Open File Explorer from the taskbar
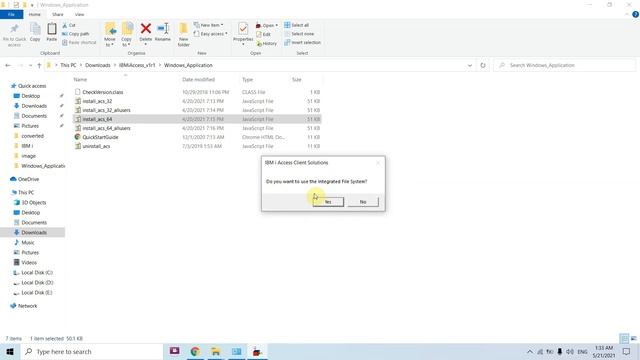The image size is (640, 360). point(216,351)
